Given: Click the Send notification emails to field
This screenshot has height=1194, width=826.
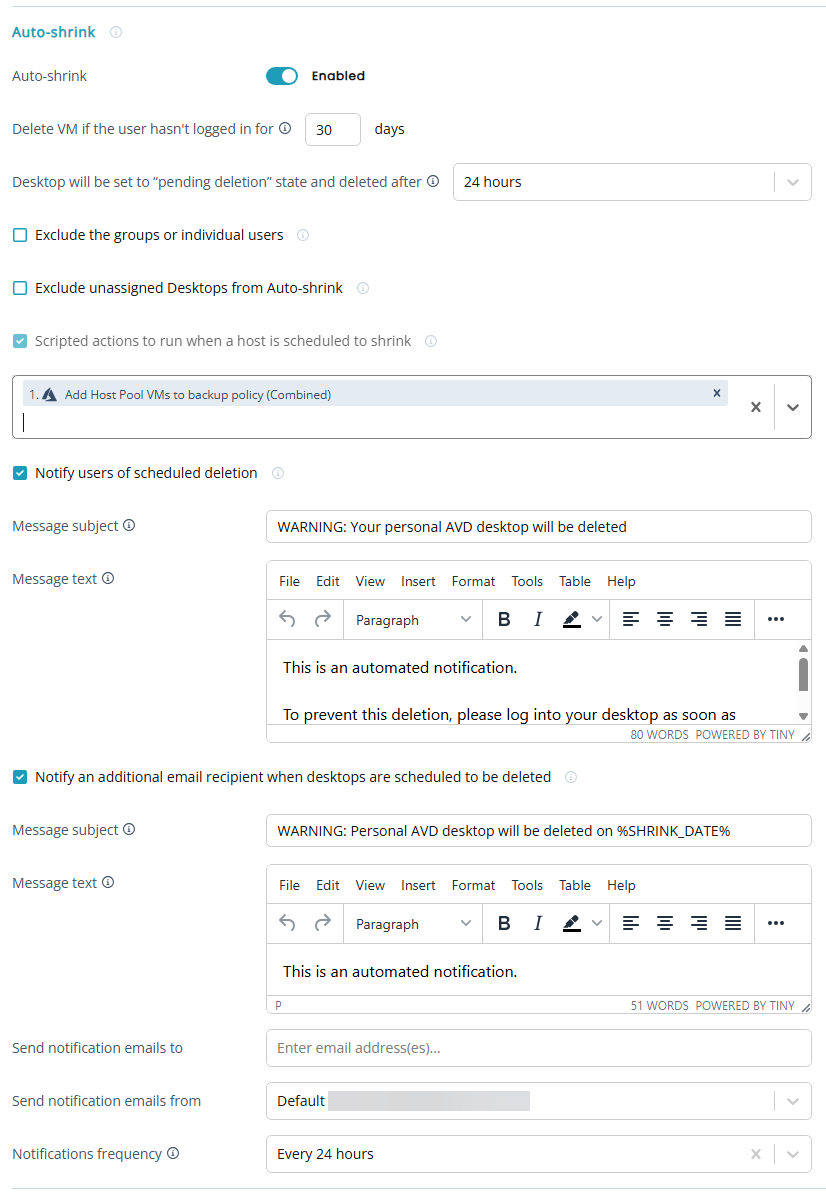Looking at the screenshot, I should (538, 1048).
